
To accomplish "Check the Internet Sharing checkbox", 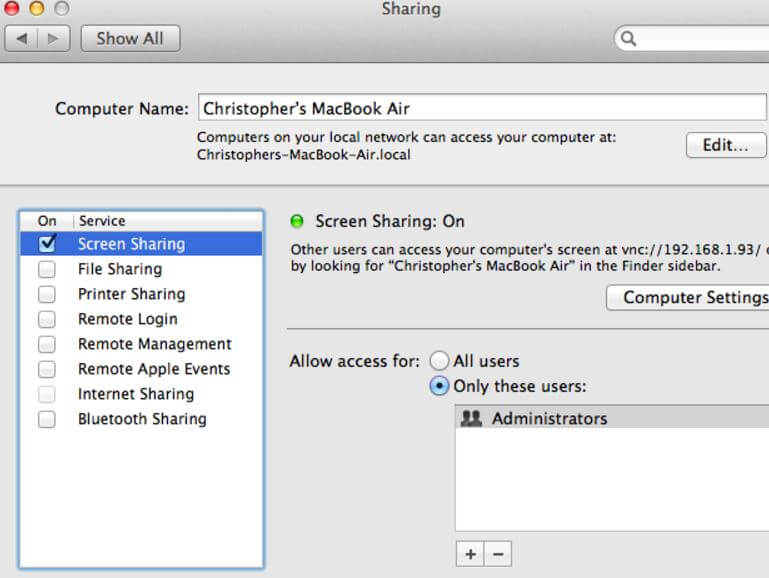I will click(x=47, y=394).
